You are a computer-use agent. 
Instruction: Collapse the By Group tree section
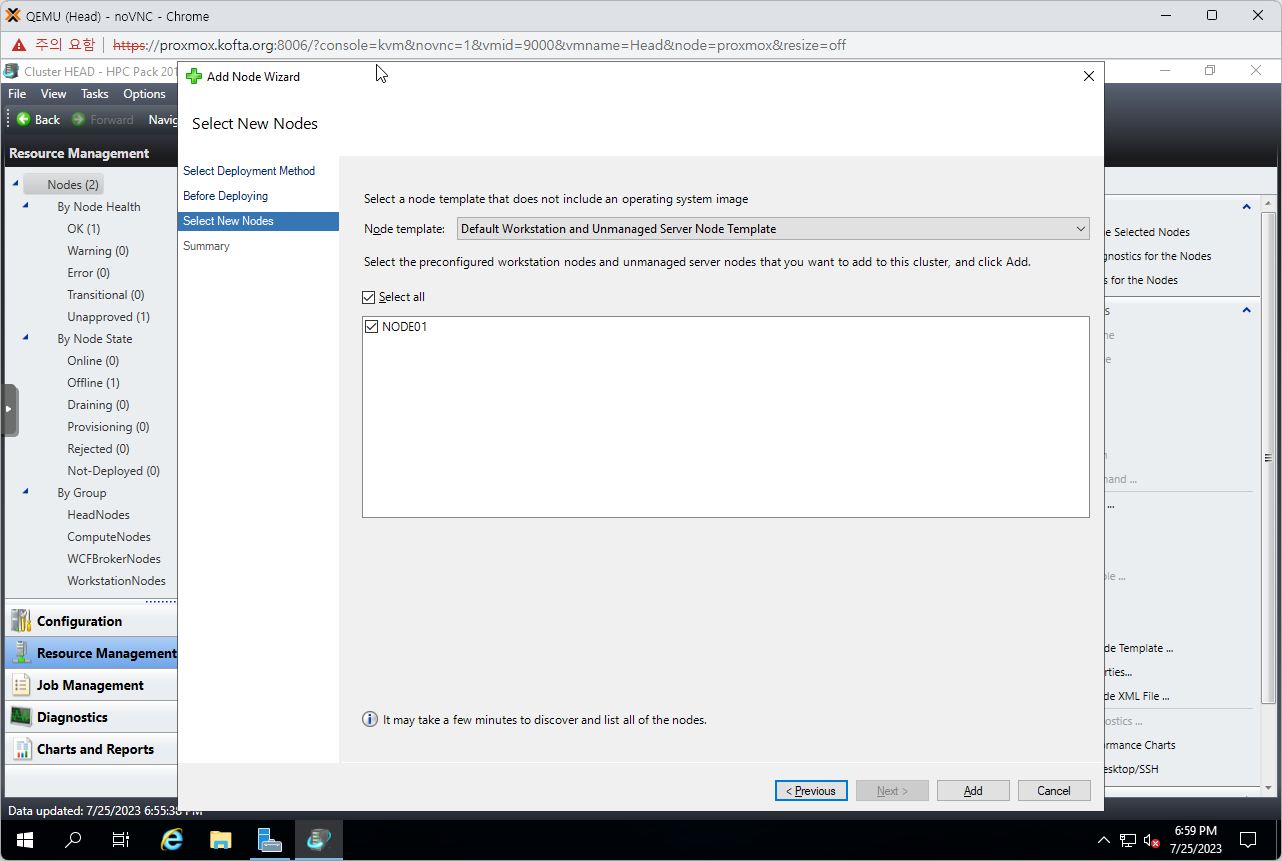[25, 492]
